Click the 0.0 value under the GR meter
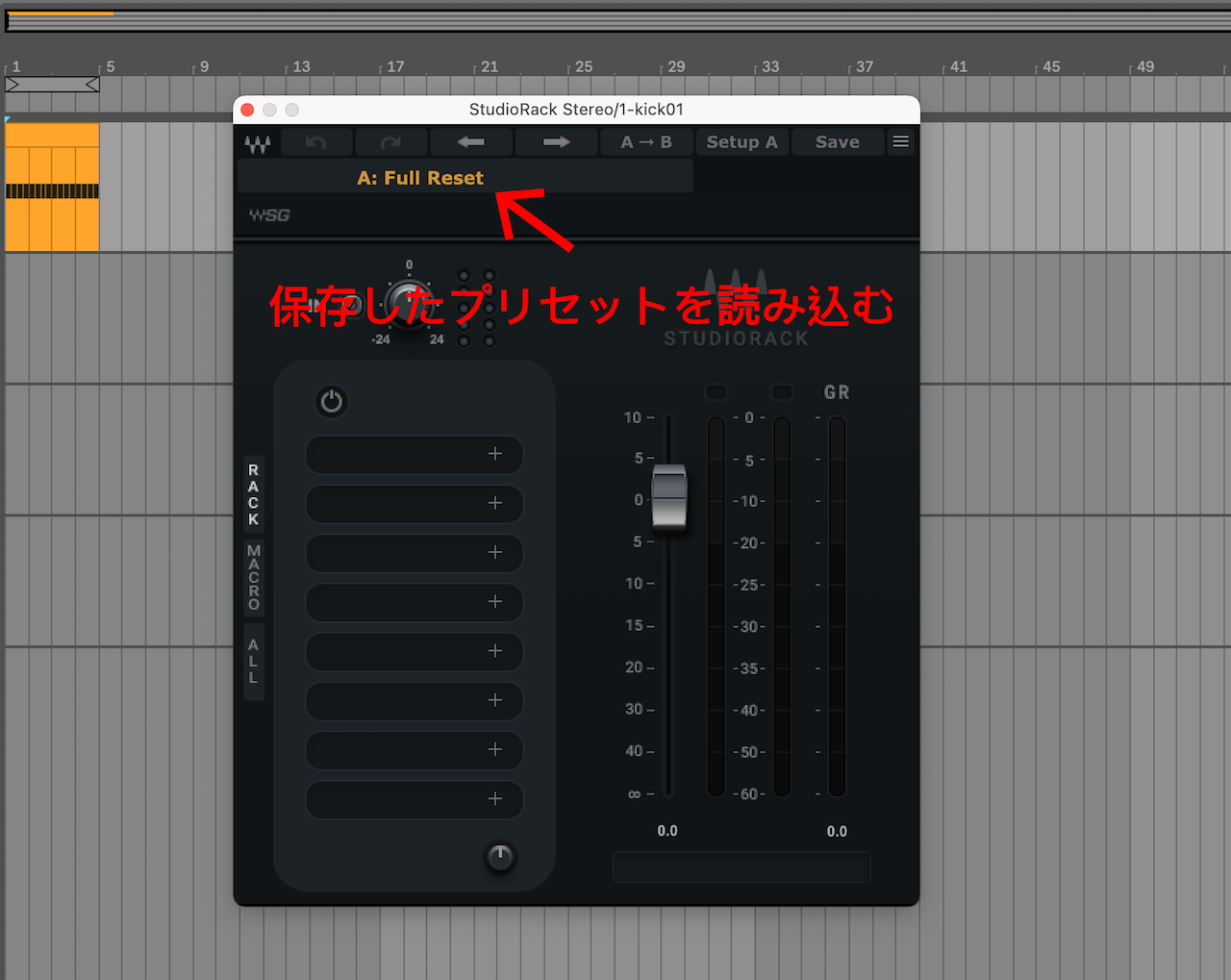This screenshot has height=980, width=1231. click(x=837, y=831)
